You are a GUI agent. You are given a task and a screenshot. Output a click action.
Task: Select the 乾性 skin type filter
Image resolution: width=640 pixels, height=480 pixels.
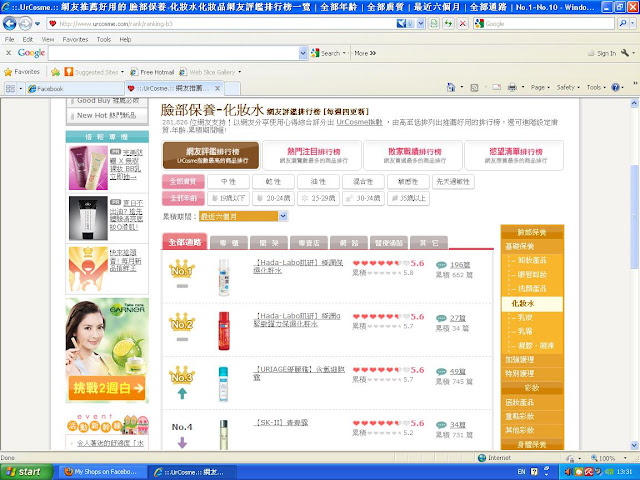[273, 182]
